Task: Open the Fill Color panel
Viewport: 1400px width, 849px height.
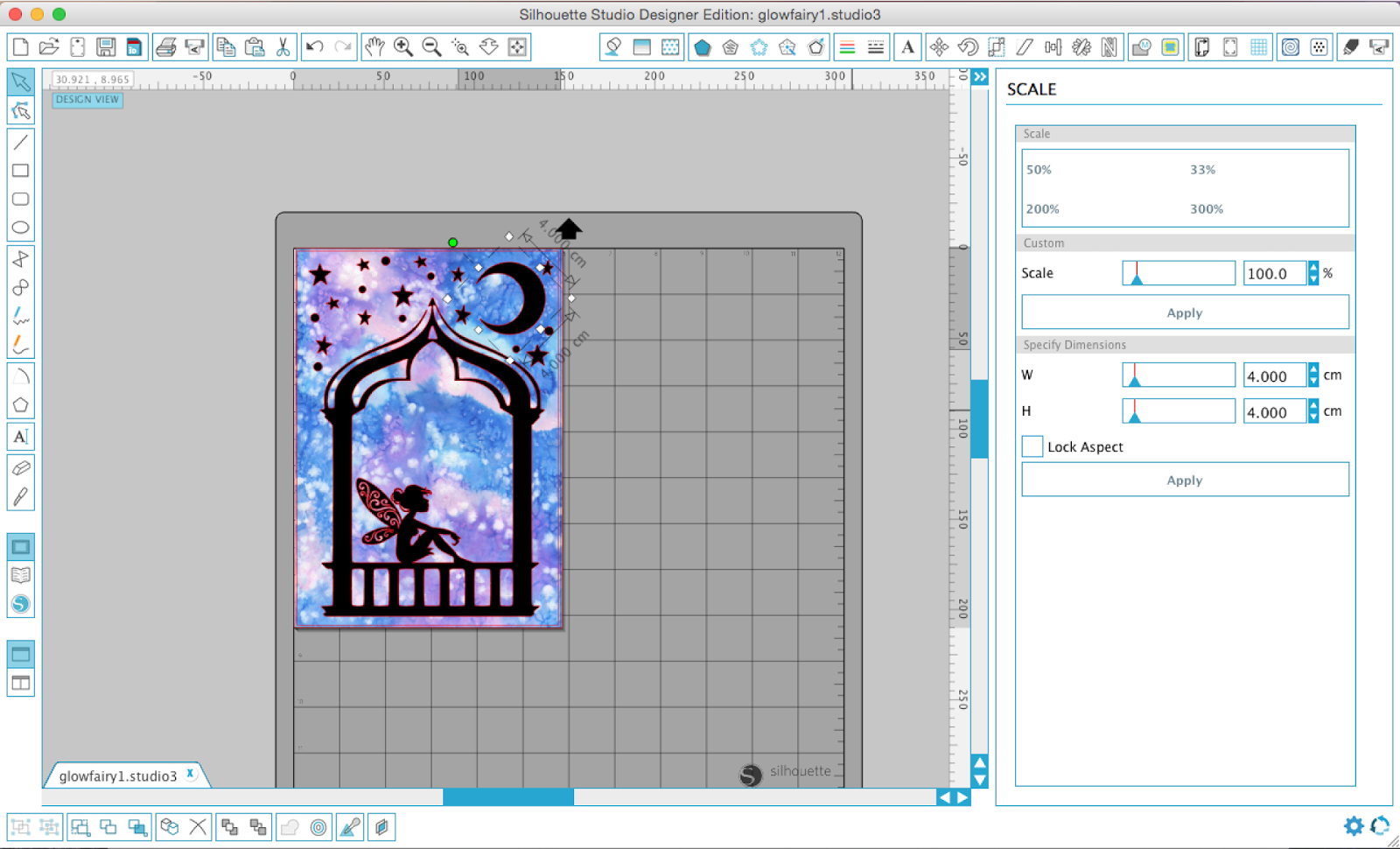Action: 613,47
